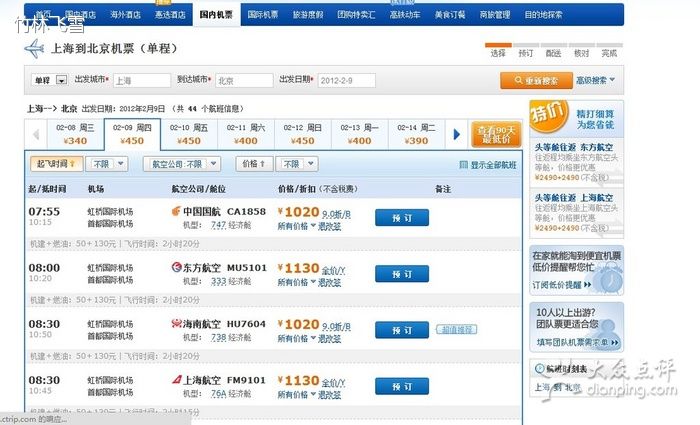Click the 显示全部航班 show-all-flights icon
Viewport: 700px width, 425px height.
pos(463,164)
